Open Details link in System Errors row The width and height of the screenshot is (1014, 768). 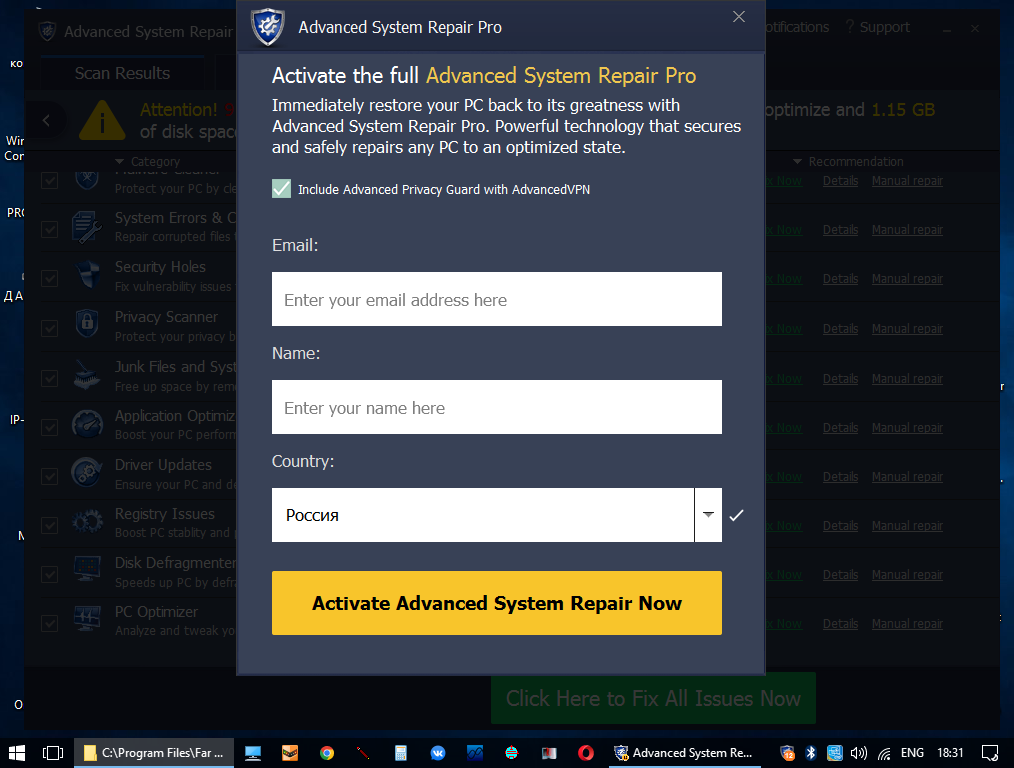[x=840, y=229]
